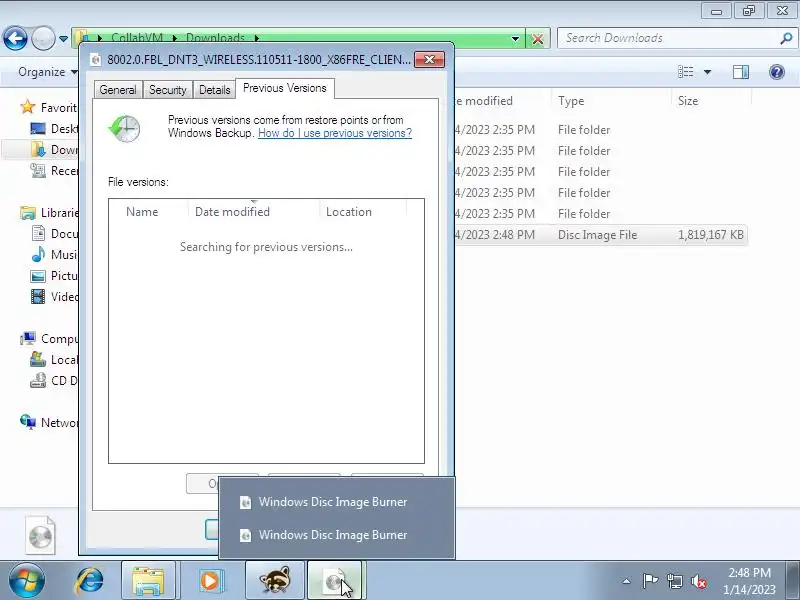
Task: Go back with Explorer's Back arrow
Action: tap(15, 38)
